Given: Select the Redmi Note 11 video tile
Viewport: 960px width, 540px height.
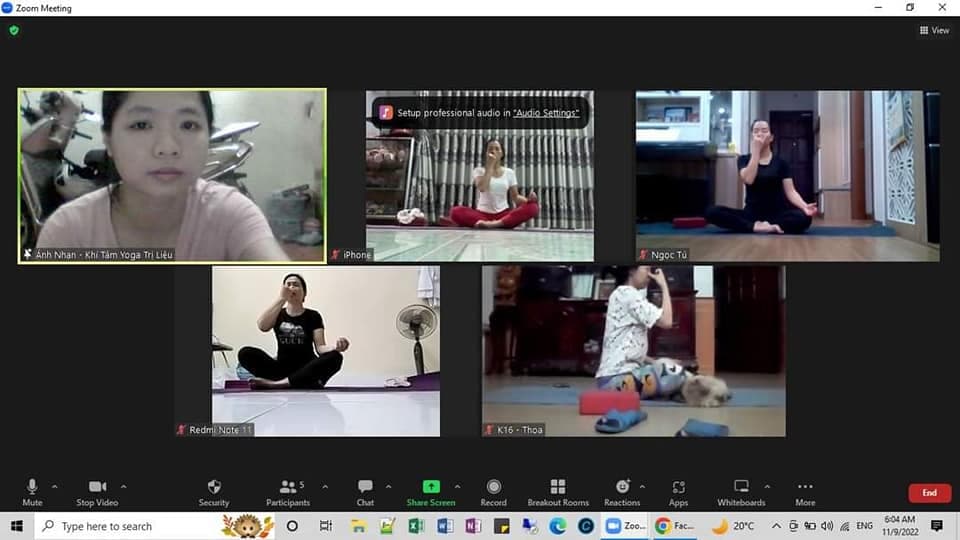Looking at the screenshot, I should pyautogui.click(x=326, y=351).
